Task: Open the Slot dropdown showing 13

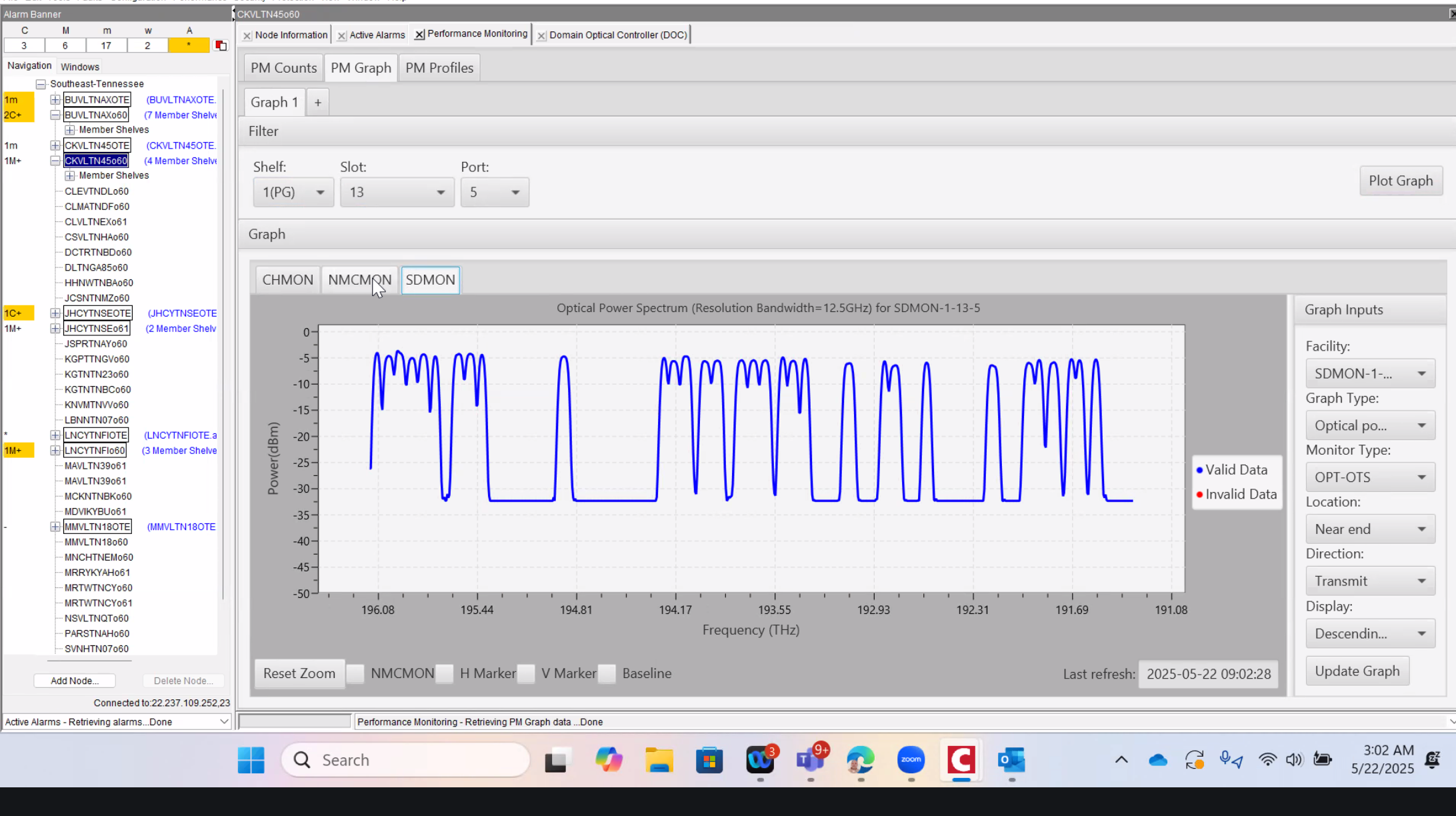Action: pyautogui.click(x=397, y=192)
